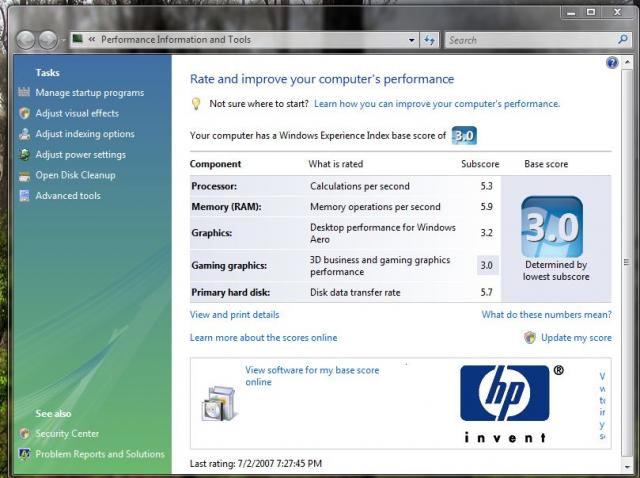Image resolution: width=640 pixels, height=478 pixels.
Task: Click the Problem Reports and Solutions icon
Action: 24,454
